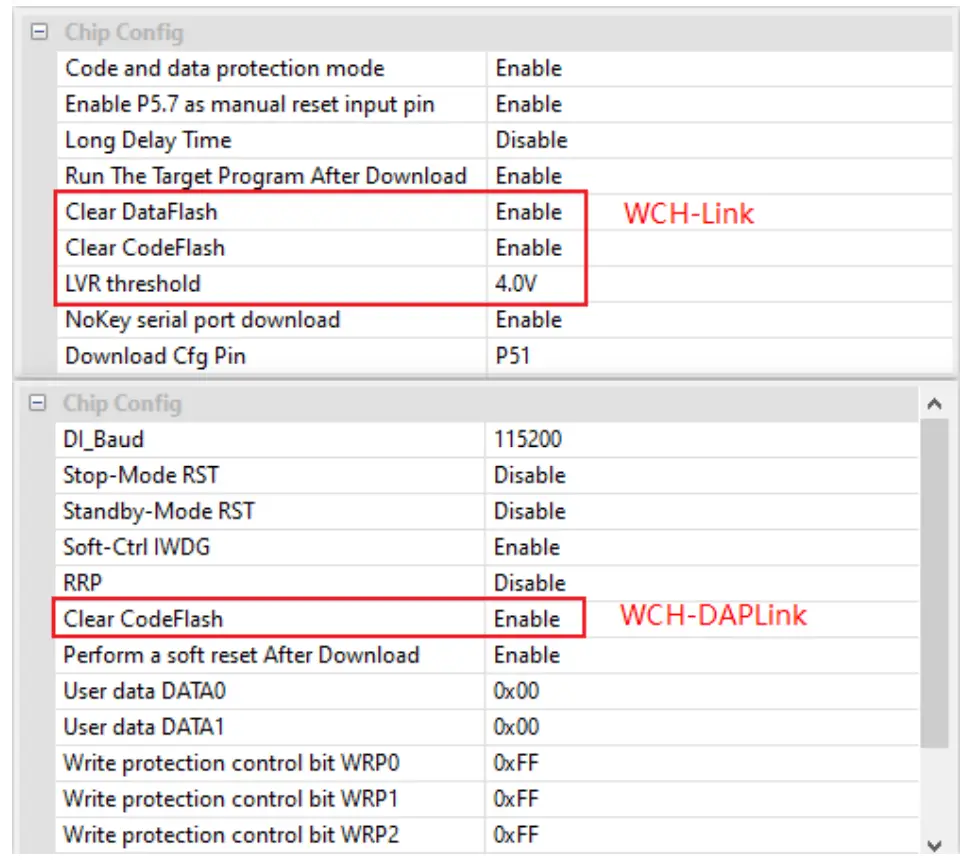
Task: Disable Soft-Ctrl IWDG
Action: click(x=540, y=547)
